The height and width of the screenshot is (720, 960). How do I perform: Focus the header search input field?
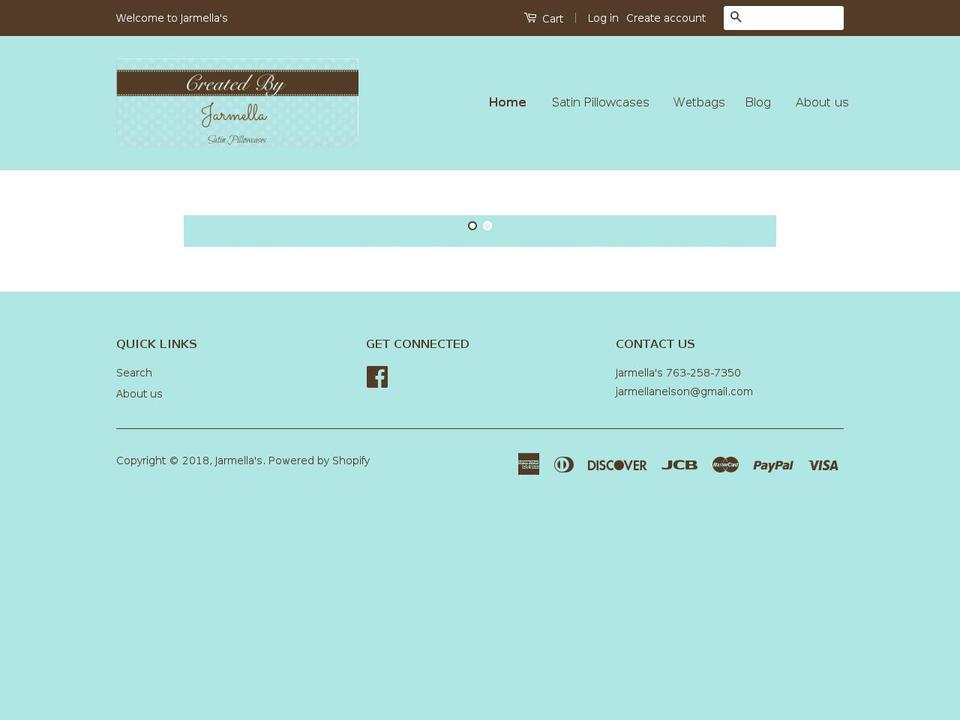tap(783, 18)
